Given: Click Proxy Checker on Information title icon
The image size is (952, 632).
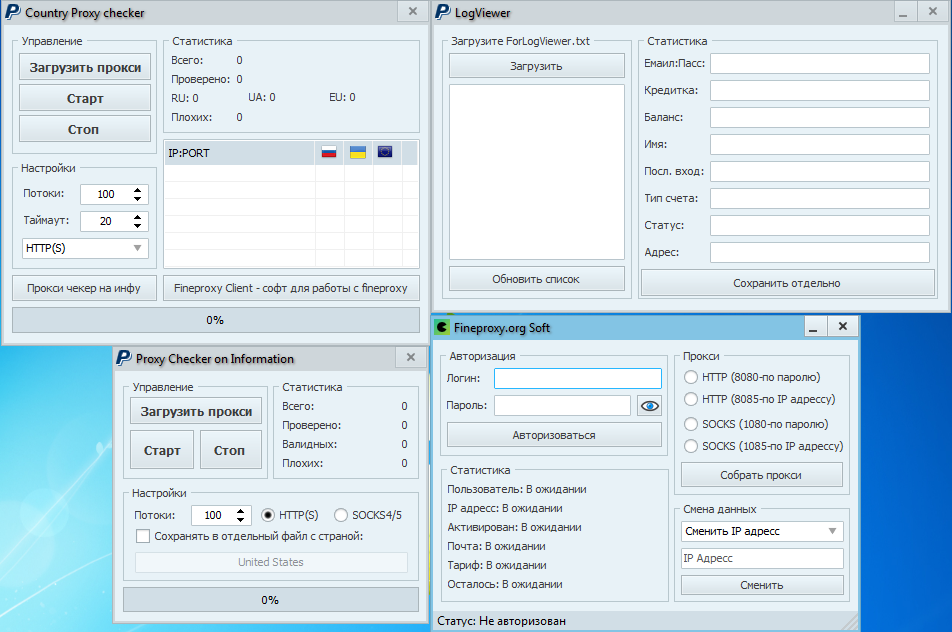Looking at the screenshot, I should [123, 358].
